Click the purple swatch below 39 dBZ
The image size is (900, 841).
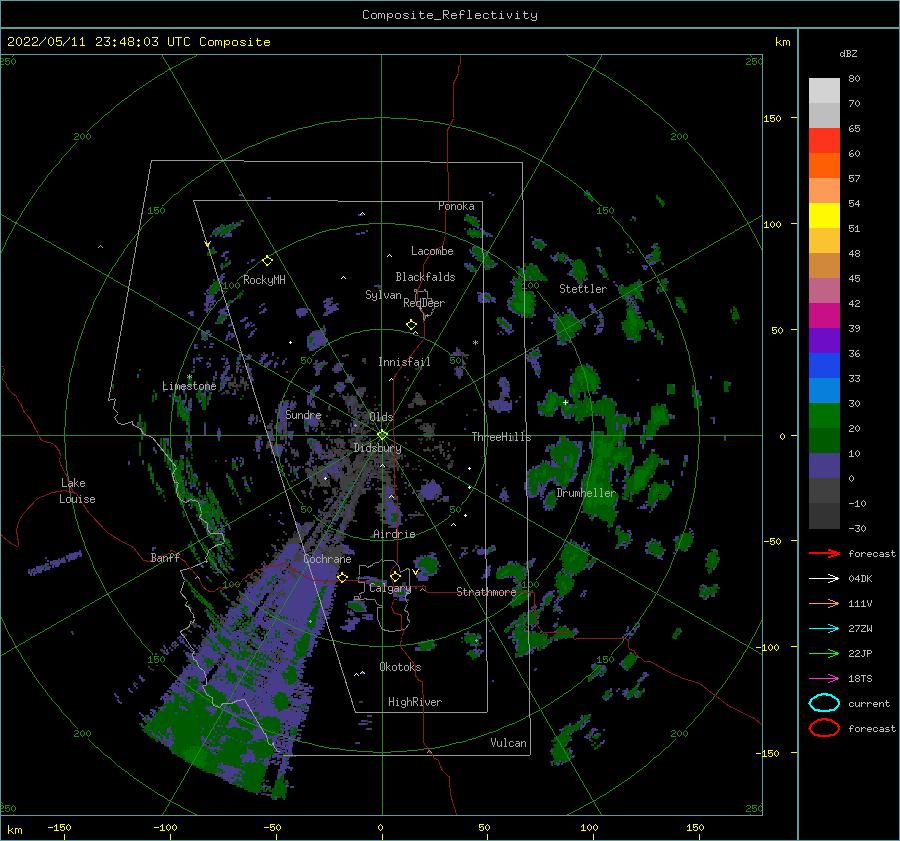click(824, 340)
